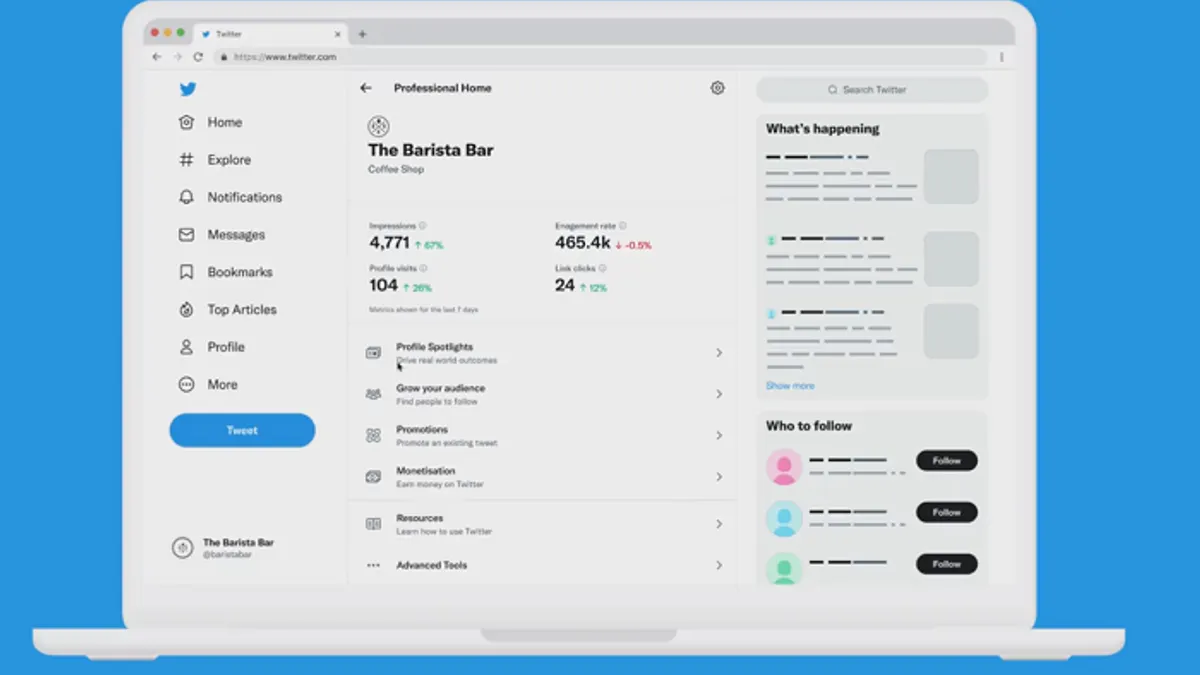The height and width of the screenshot is (675, 1200).
Task: Click The Barista Bar profile logo icon
Action: 378,127
